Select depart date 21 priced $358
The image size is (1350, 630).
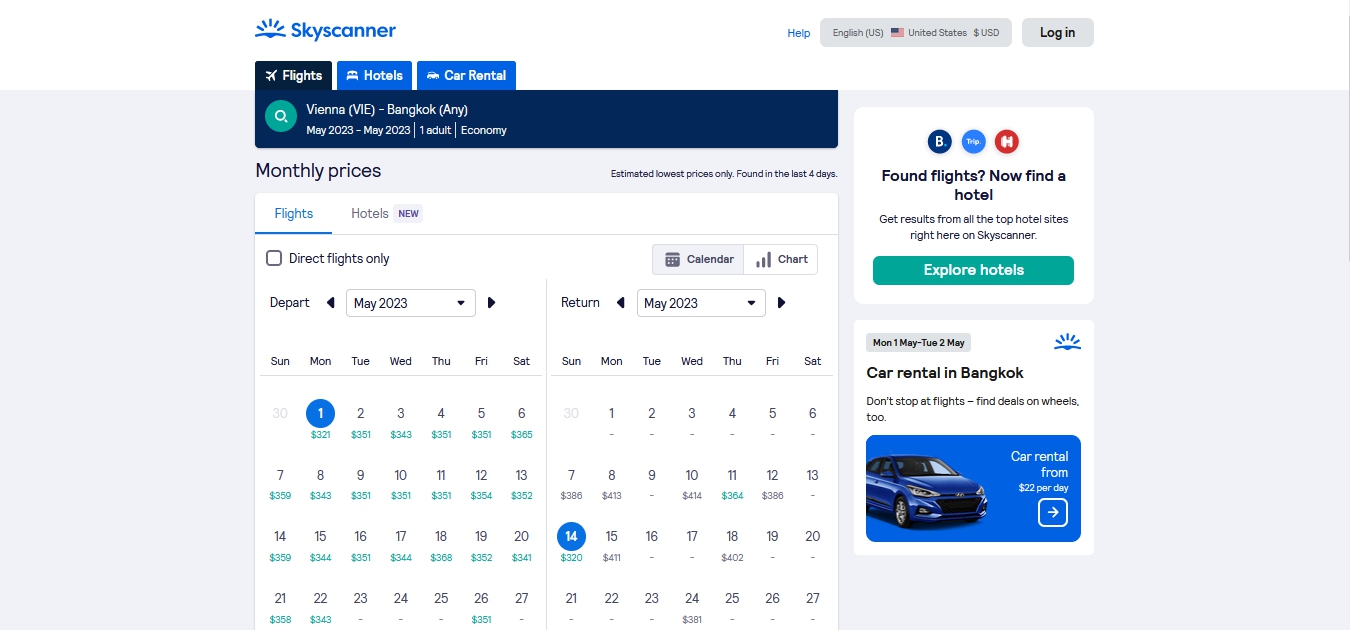[280, 606]
